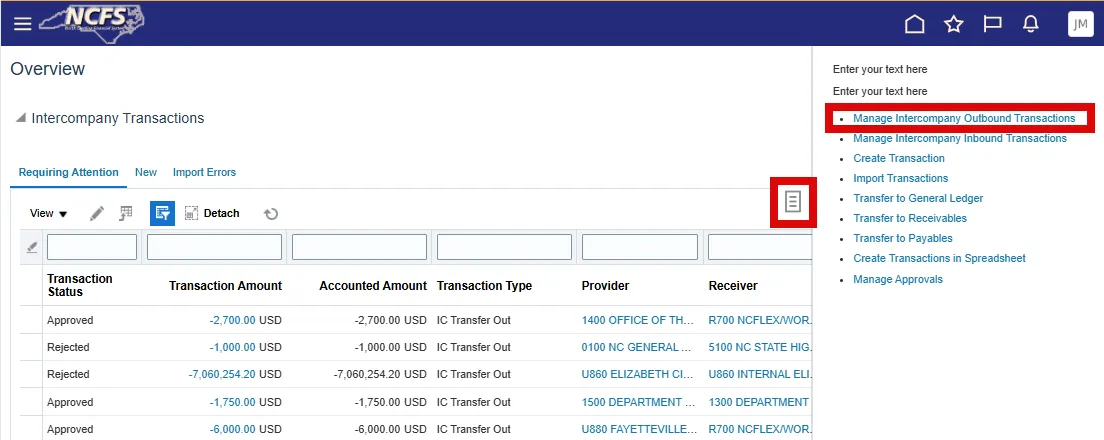Sort by Transaction Status column header

80,285
